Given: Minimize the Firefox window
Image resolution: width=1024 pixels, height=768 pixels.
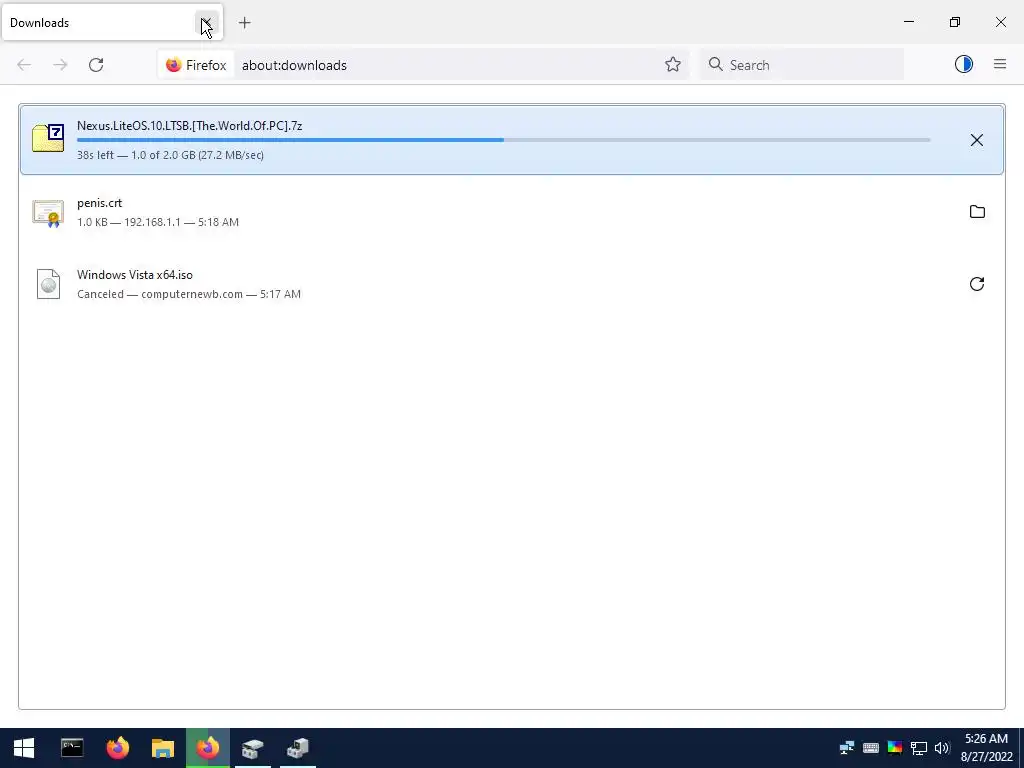Looking at the screenshot, I should (908, 22).
